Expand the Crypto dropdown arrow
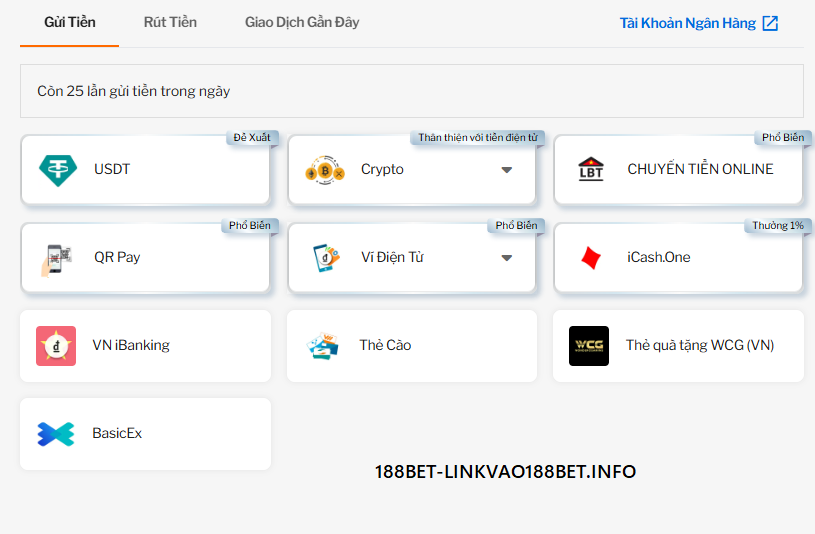This screenshot has width=815, height=534. click(506, 170)
